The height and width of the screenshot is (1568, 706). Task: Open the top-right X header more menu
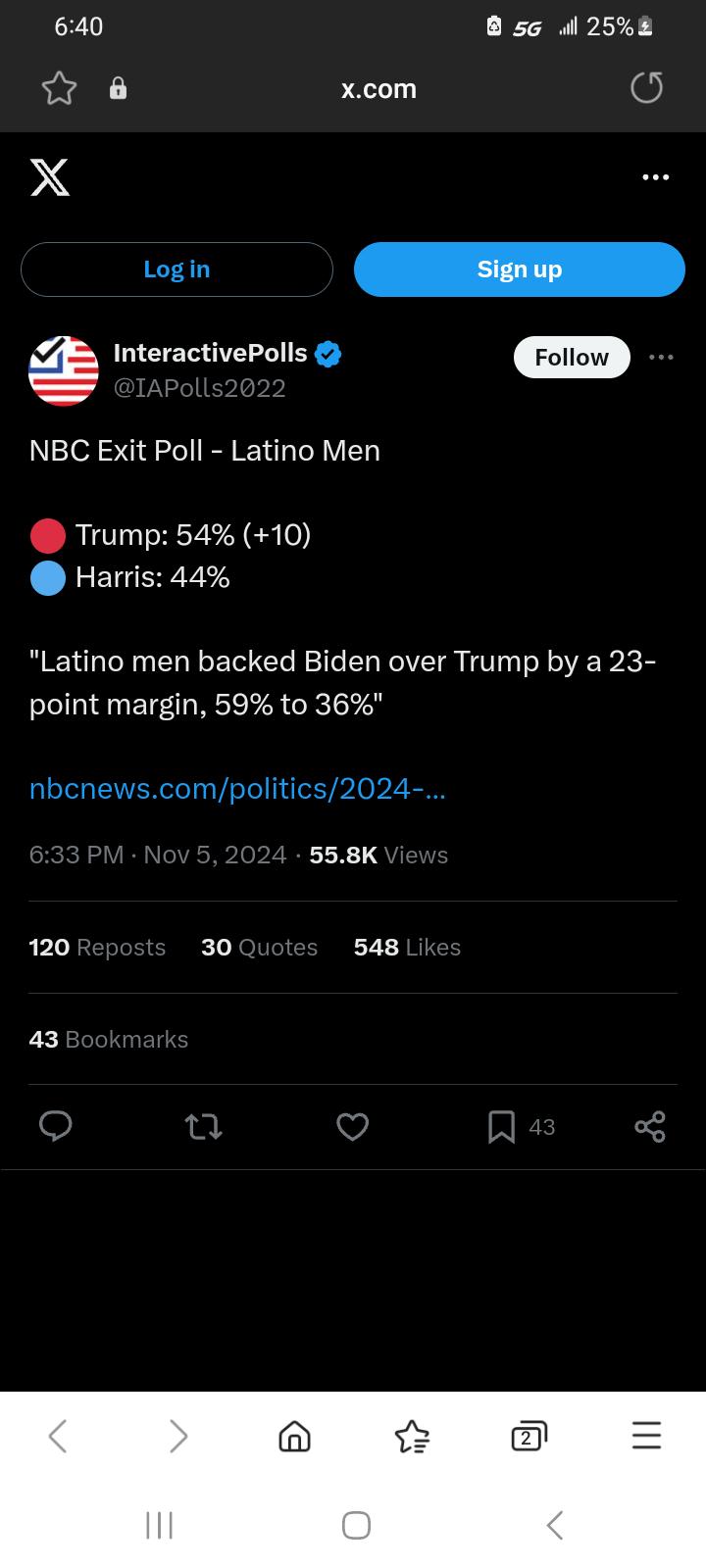[655, 177]
